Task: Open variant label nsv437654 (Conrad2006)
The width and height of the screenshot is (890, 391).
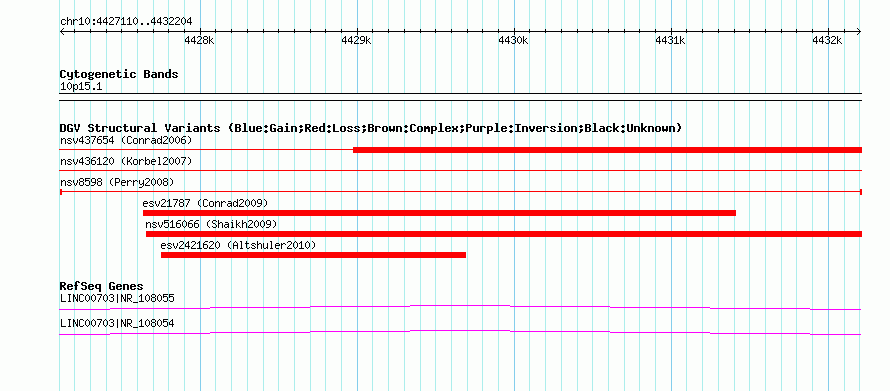Action: pos(126,140)
